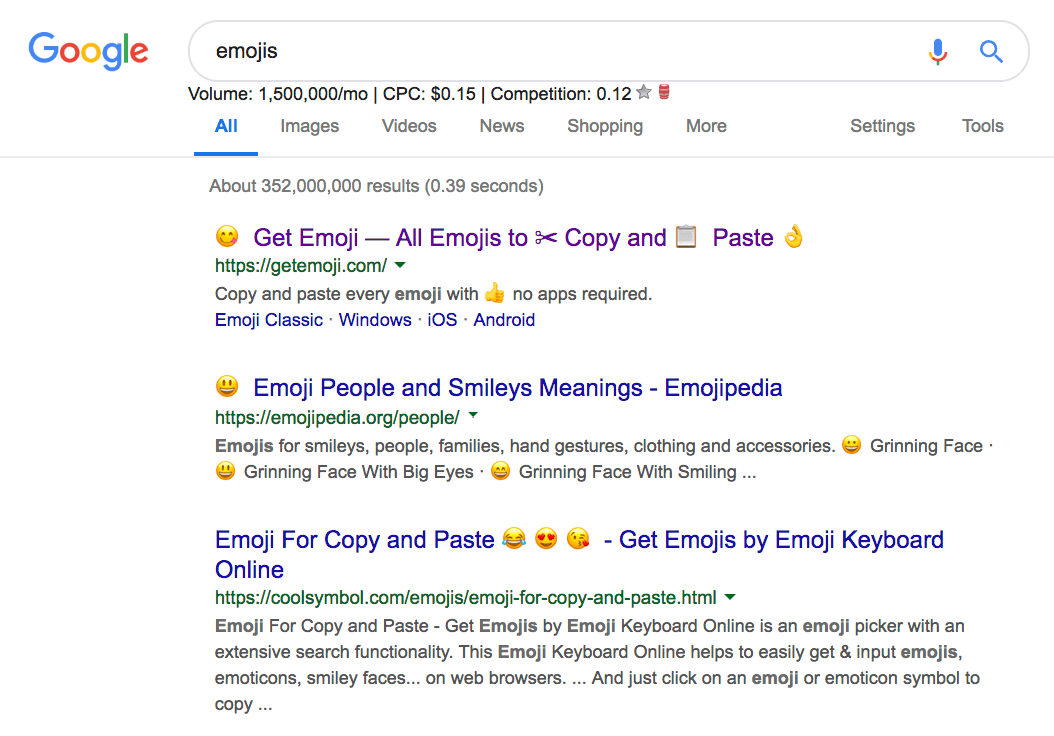The image size is (1054, 736).
Task: Open the search Settings menu
Action: tap(882, 126)
